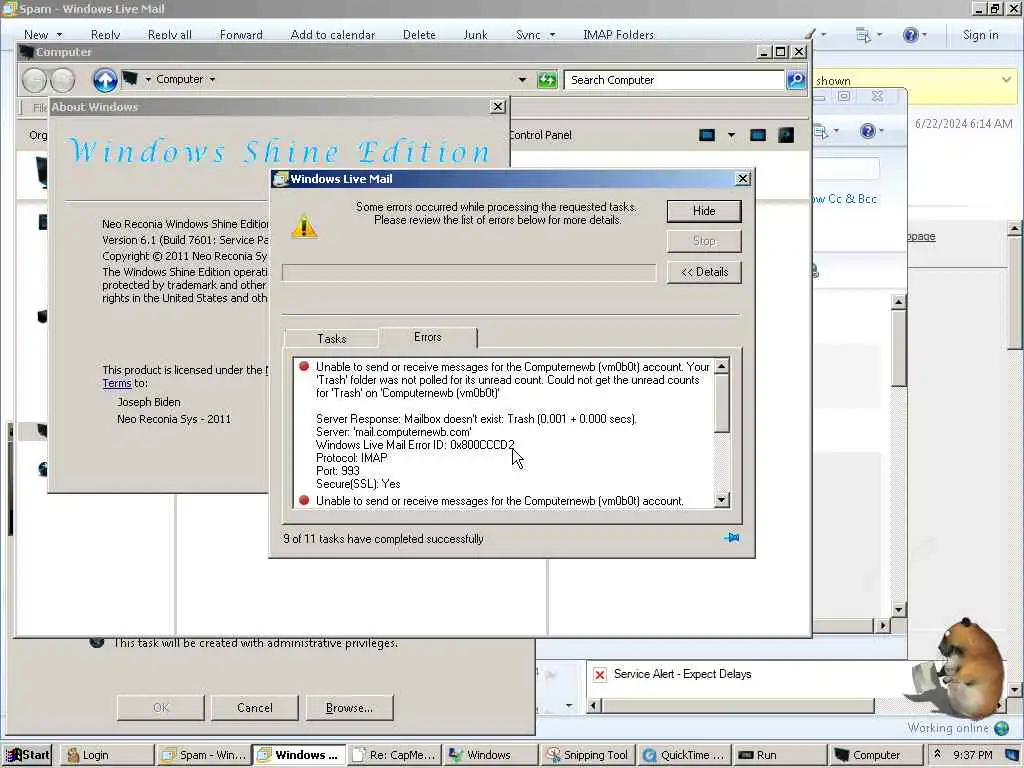Pin the dialog with the pushpin icon
The height and width of the screenshot is (768, 1024).
731,537
